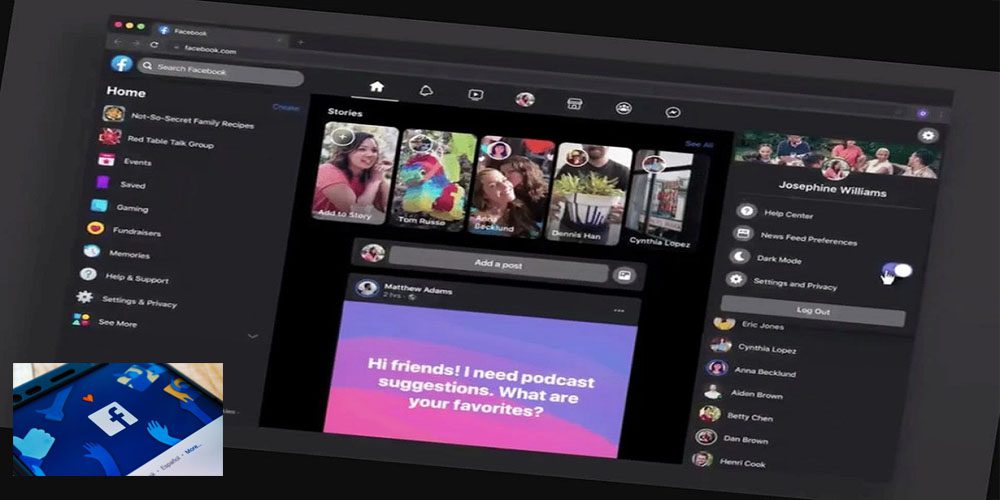
Task: Click the settings gear above the cover photo
Action: coord(928,135)
